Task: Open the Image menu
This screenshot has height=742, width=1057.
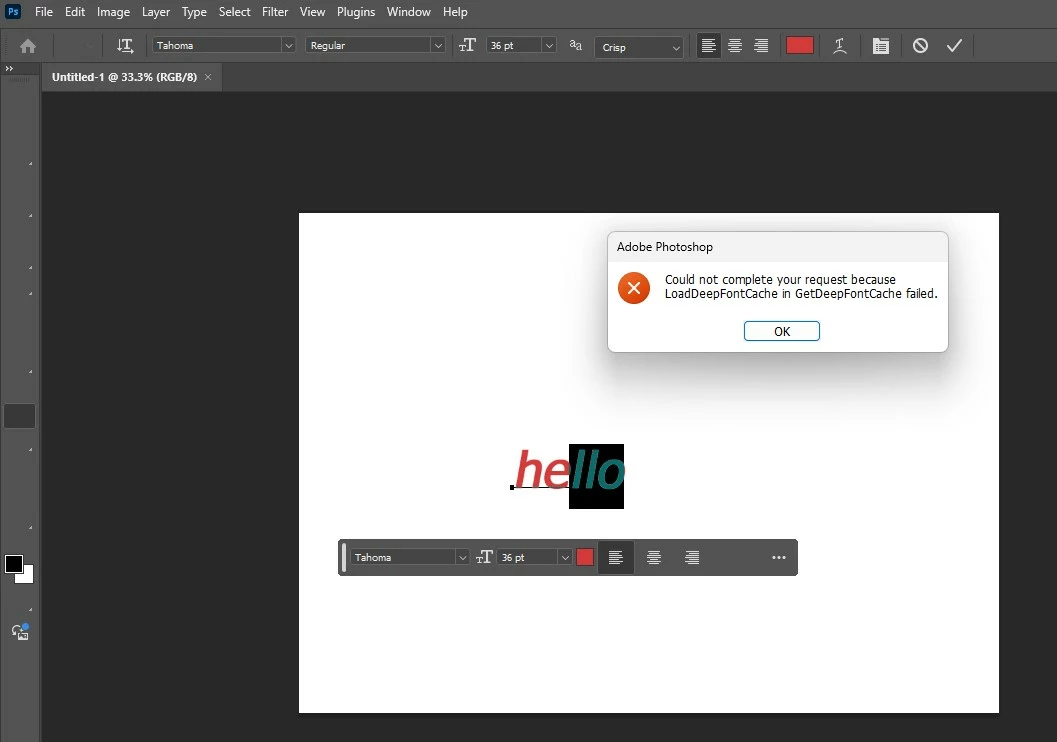Action: pyautogui.click(x=113, y=11)
